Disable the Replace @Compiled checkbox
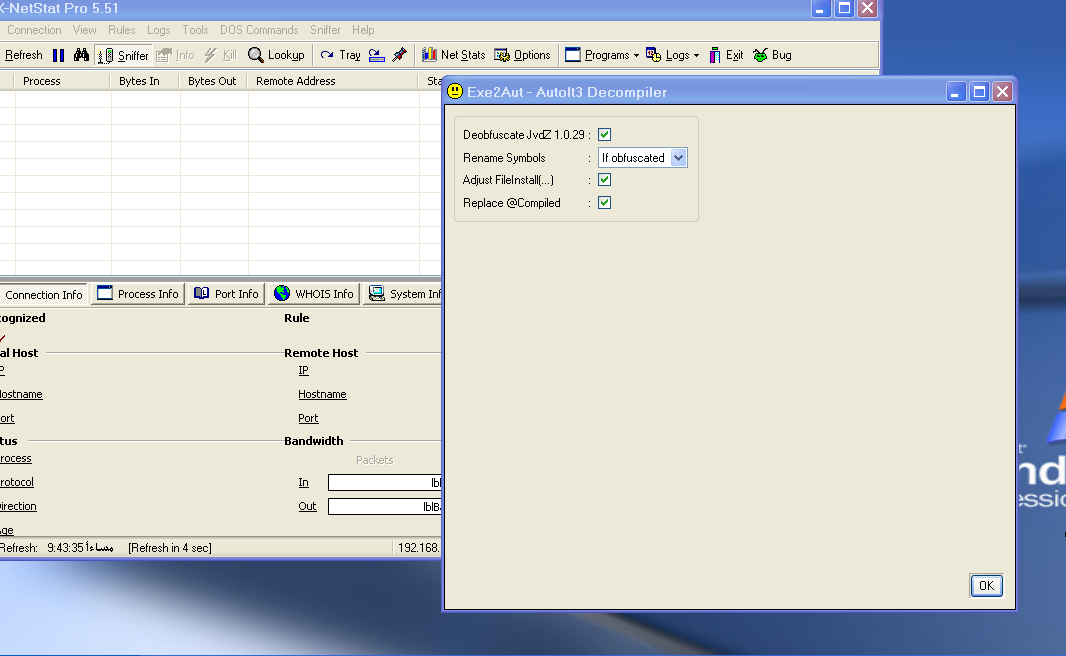 (x=604, y=203)
